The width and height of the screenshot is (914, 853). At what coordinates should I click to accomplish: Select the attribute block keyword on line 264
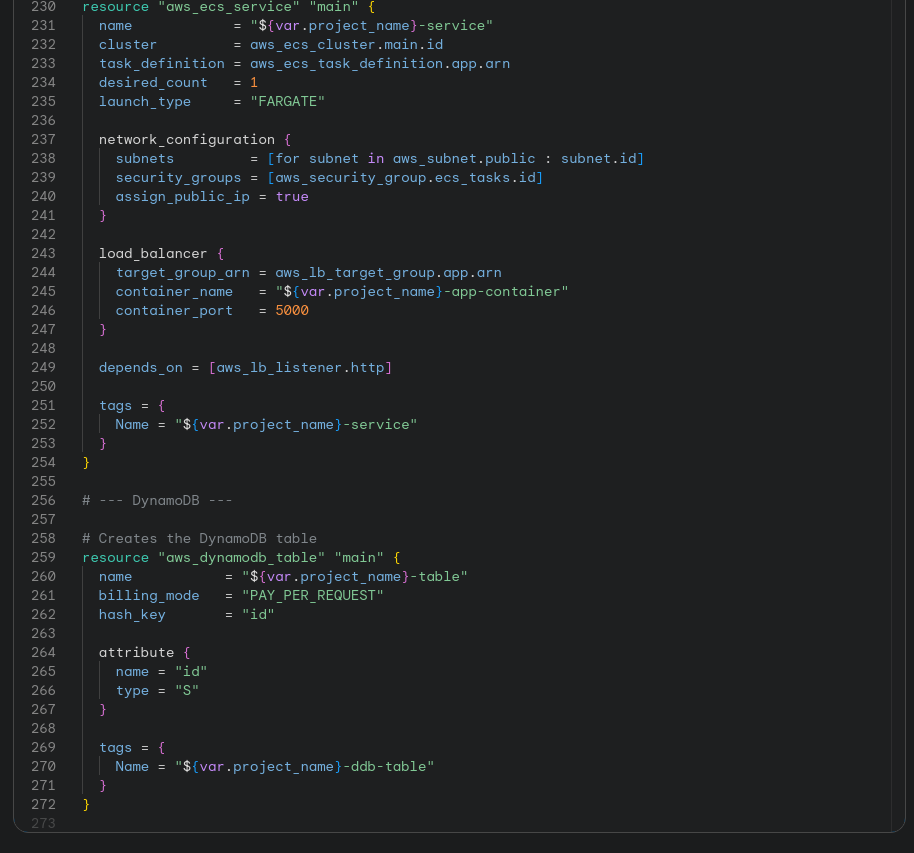coord(136,652)
